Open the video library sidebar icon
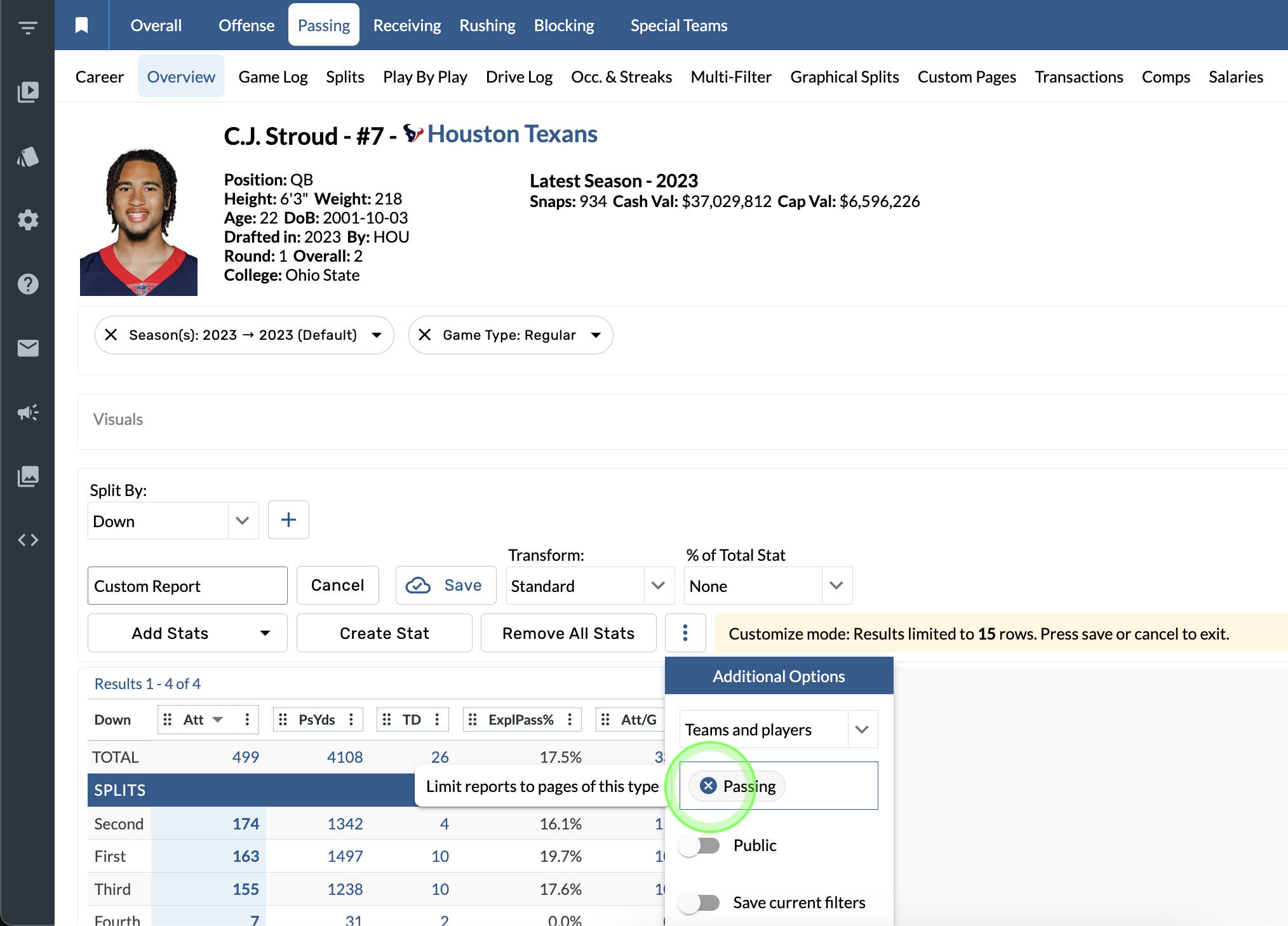 click(x=28, y=92)
